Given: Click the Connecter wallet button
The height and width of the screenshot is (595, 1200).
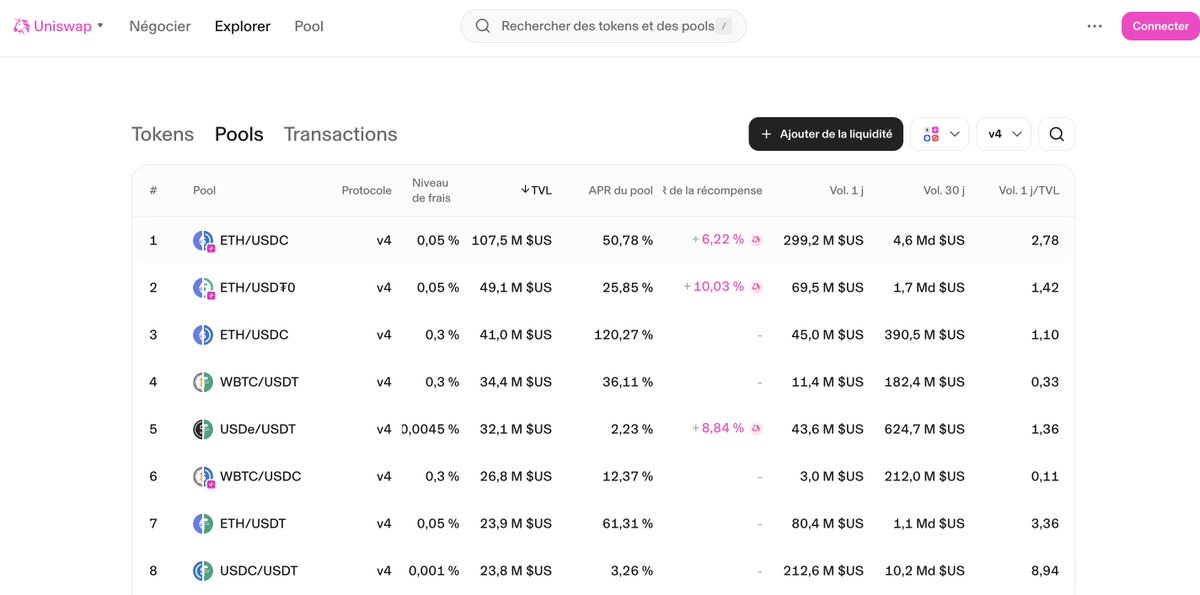Looking at the screenshot, I should point(1160,26).
